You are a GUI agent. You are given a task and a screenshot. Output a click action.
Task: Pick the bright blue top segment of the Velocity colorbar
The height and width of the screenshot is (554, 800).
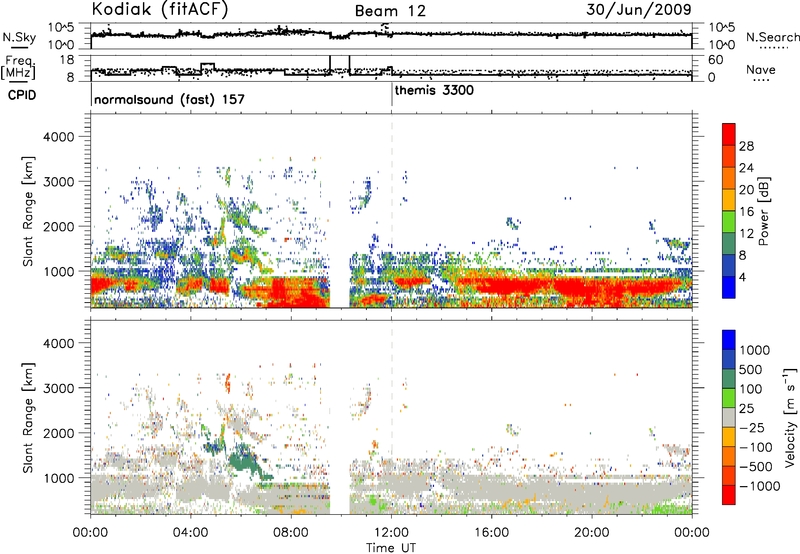pyautogui.click(x=729, y=340)
